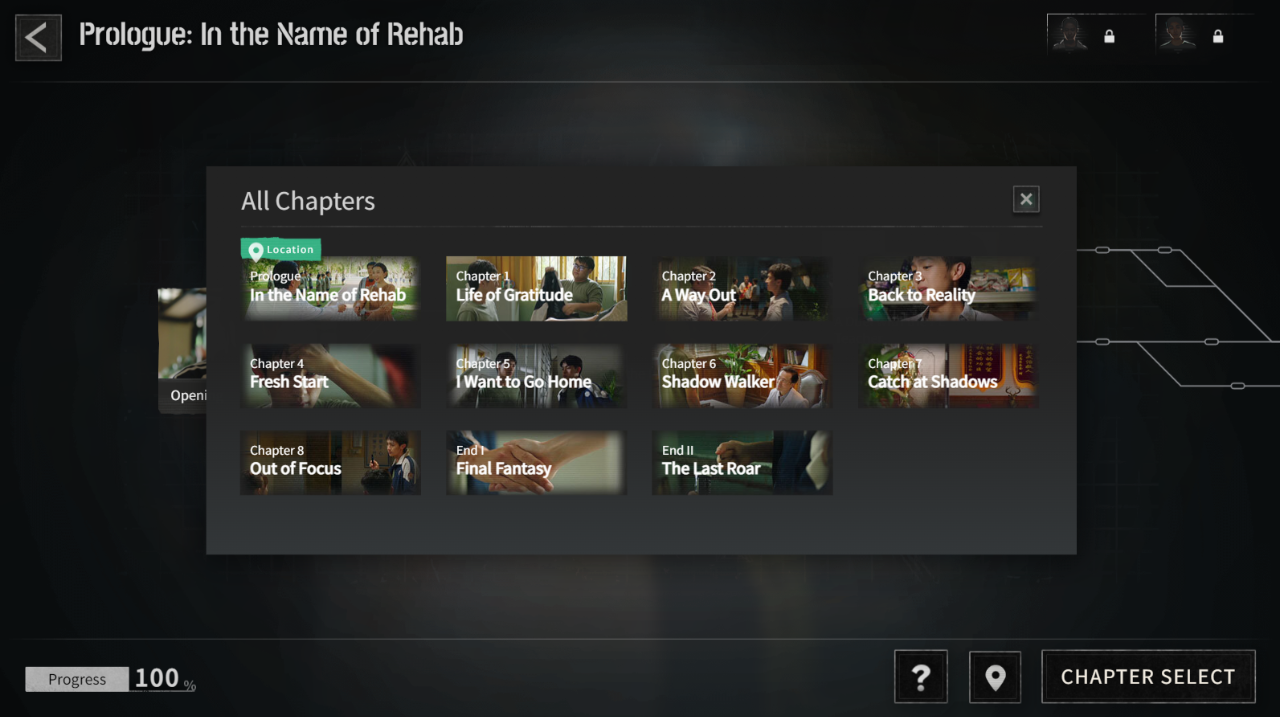Open Chapter 6 Shadow Walker
Screen dimensions: 1280x717
coord(742,376)
